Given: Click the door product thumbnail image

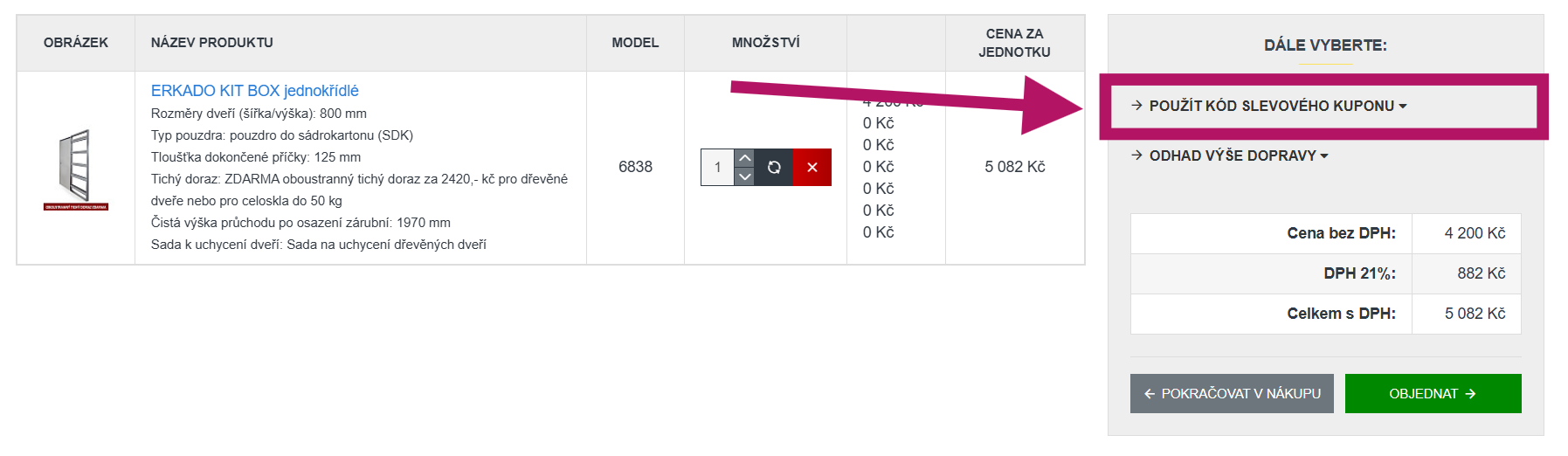Looking at the screenshot, I should click(76, 169).
